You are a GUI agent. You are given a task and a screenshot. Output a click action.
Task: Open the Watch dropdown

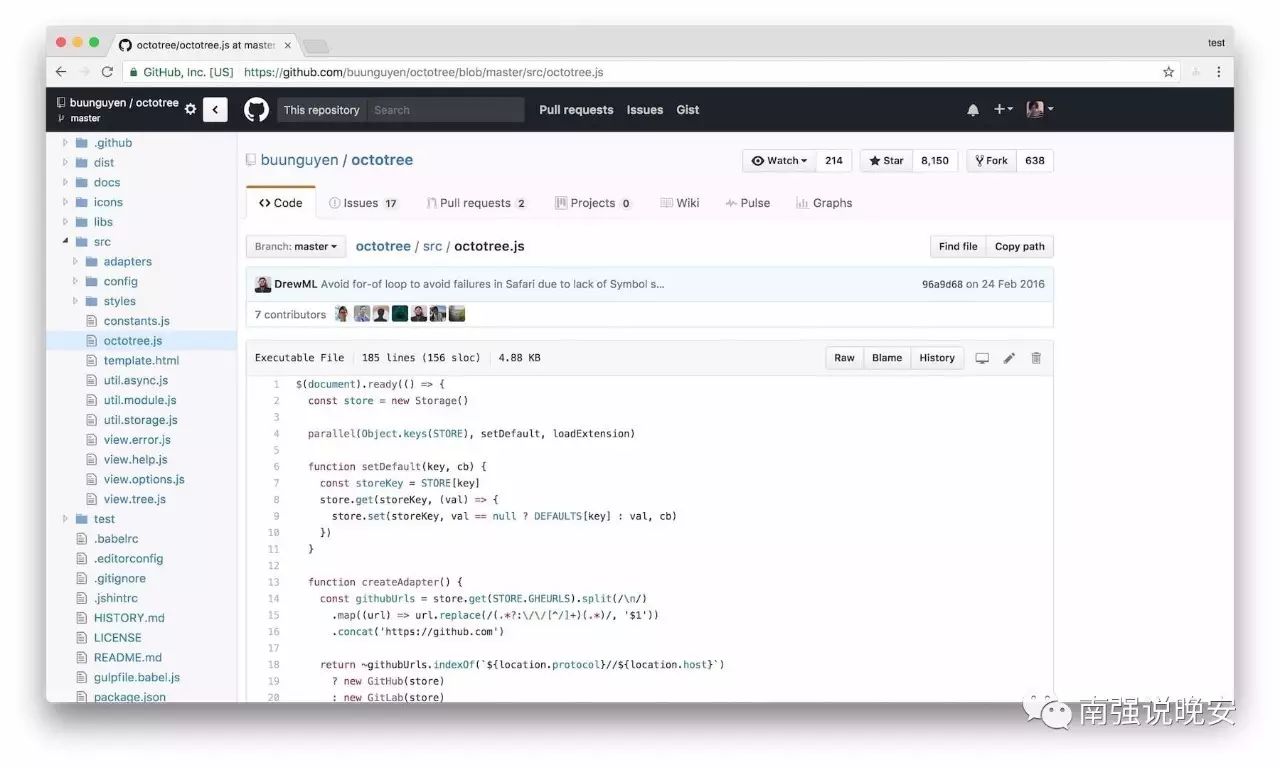point(779,160)
